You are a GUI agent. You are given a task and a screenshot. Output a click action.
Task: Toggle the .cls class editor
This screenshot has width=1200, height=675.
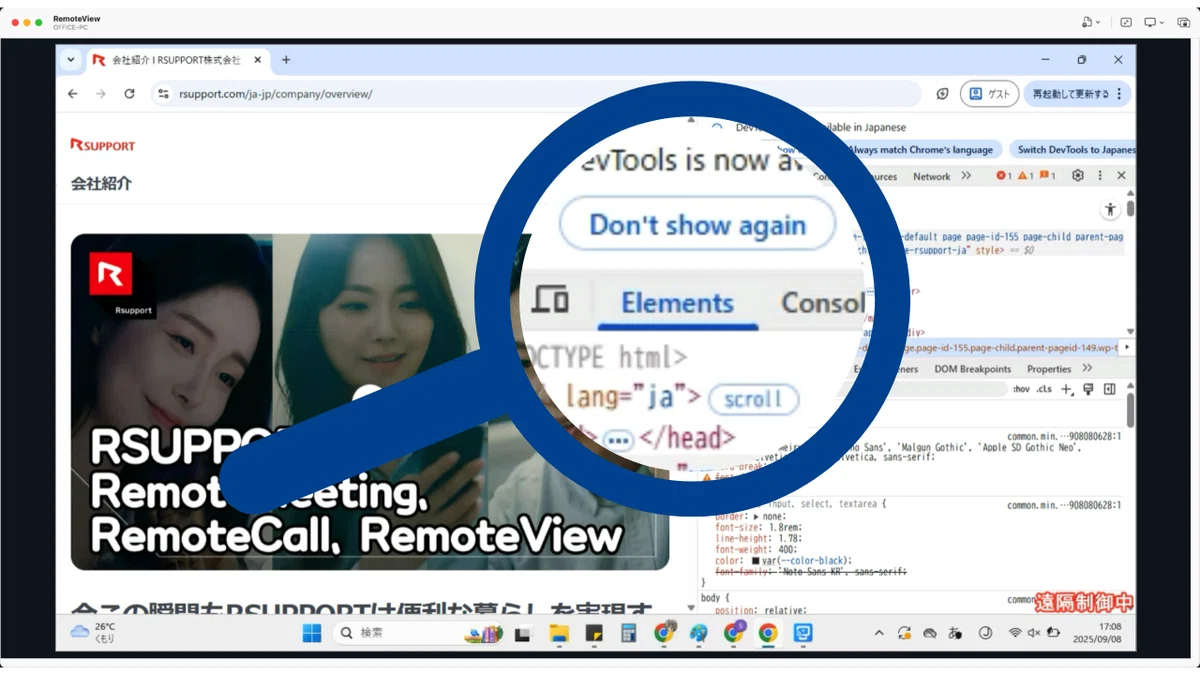click(x=1044, y=389)
